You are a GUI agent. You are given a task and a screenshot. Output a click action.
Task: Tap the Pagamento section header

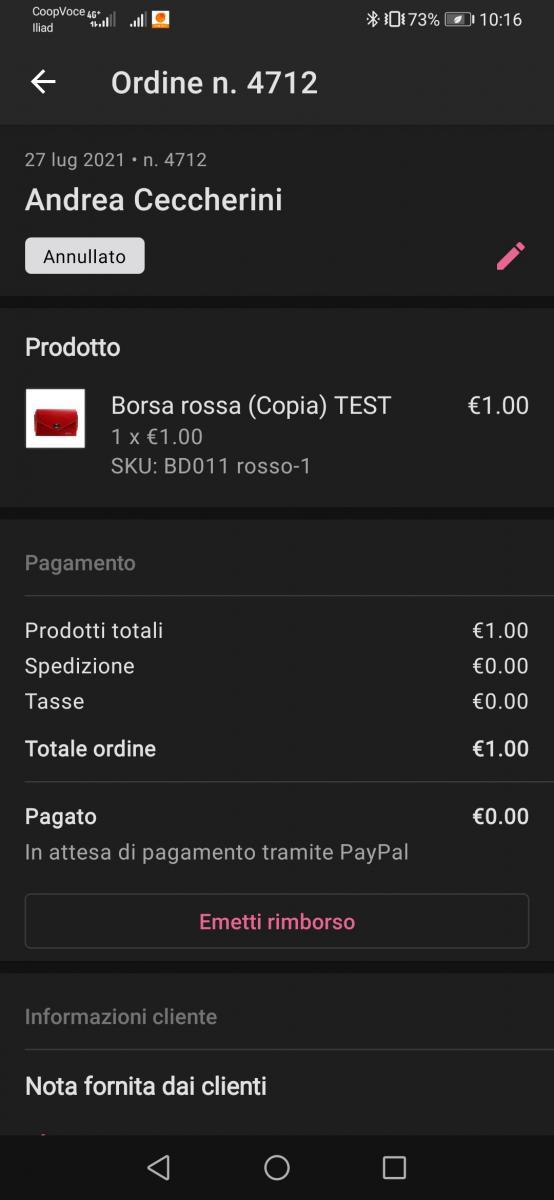[x=80, y=563]
